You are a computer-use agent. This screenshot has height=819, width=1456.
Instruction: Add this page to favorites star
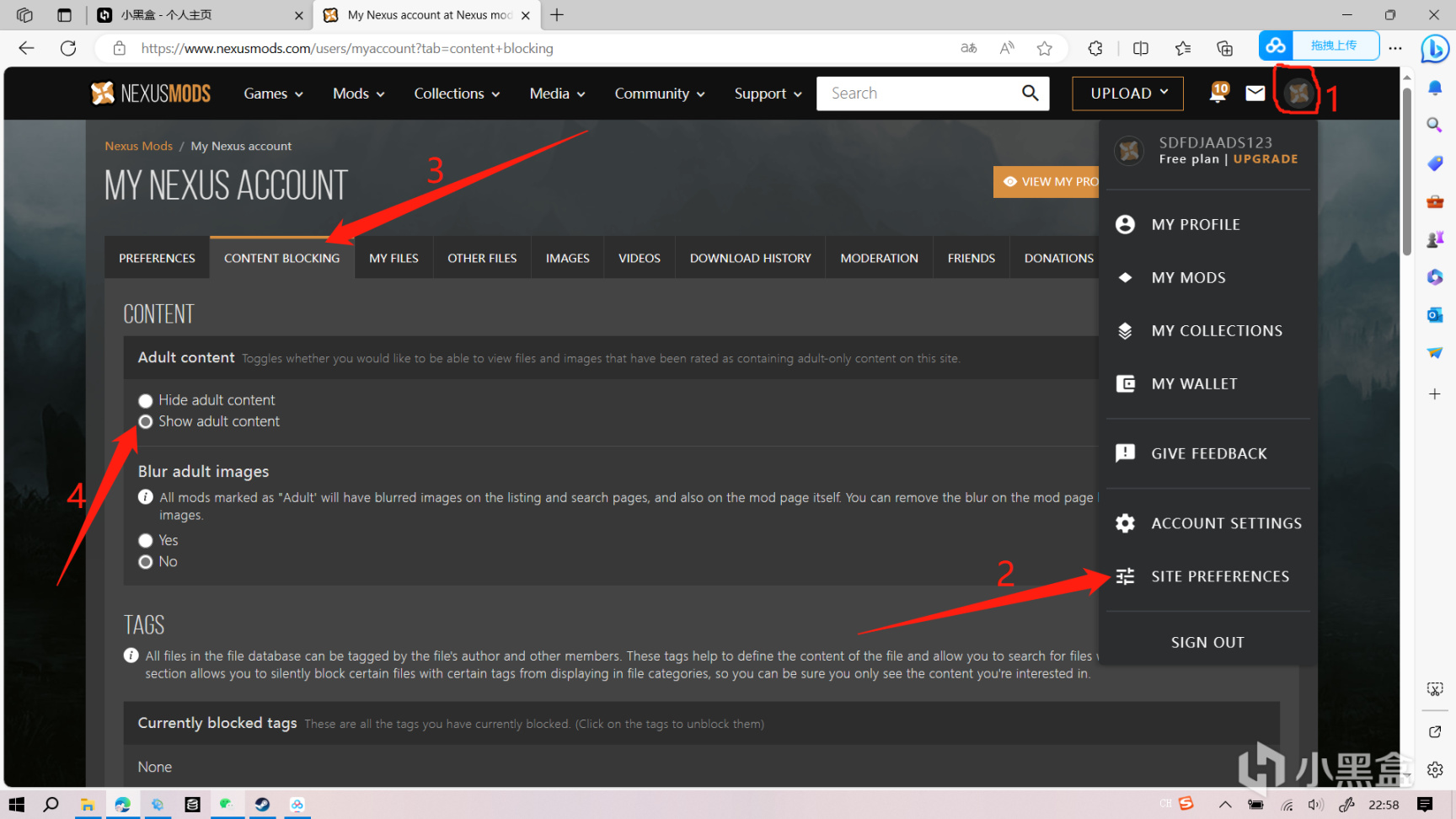1045,48
